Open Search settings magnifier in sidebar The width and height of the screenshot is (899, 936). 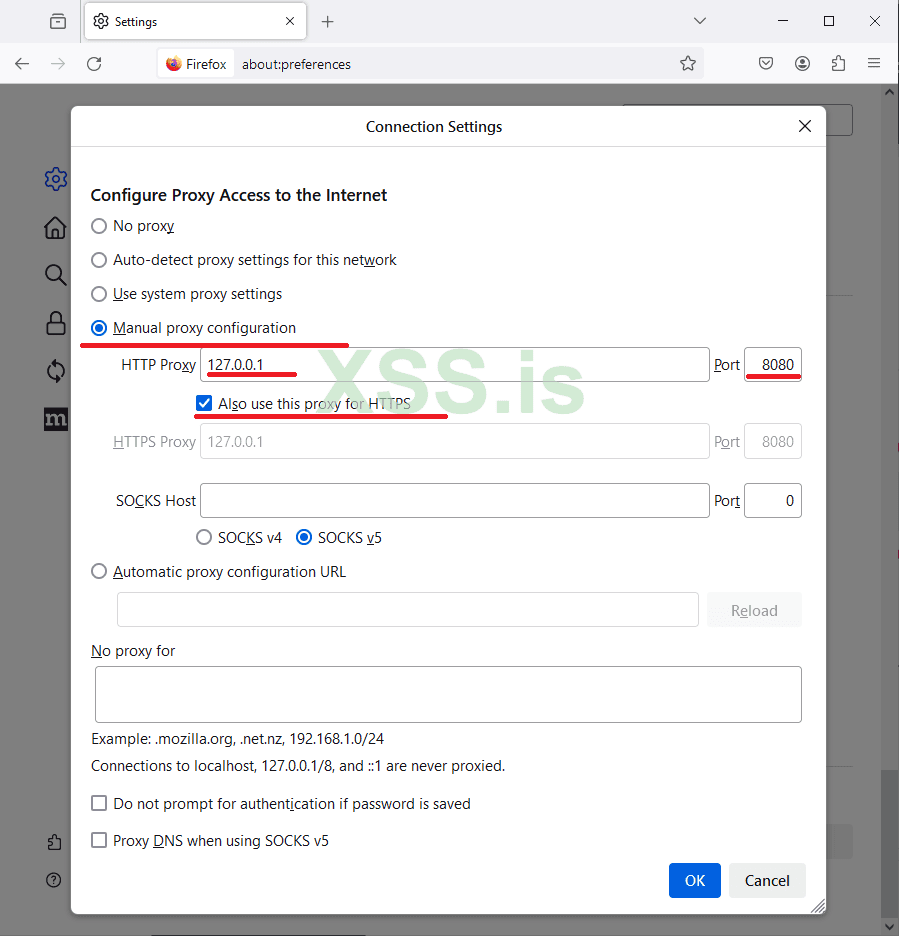coord(56,275)
